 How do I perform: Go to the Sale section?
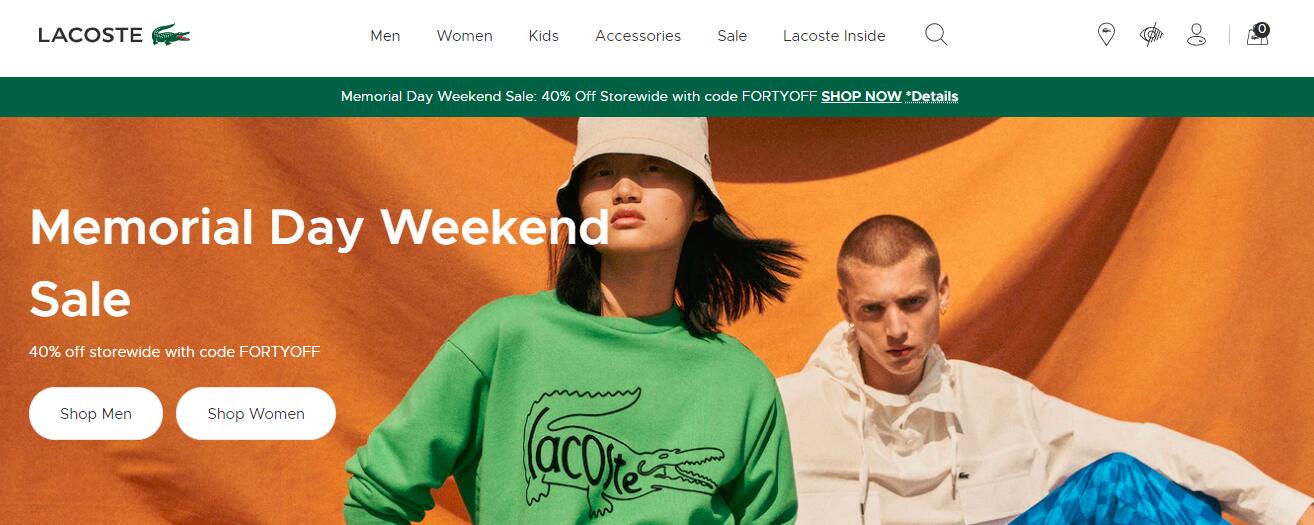732,36
